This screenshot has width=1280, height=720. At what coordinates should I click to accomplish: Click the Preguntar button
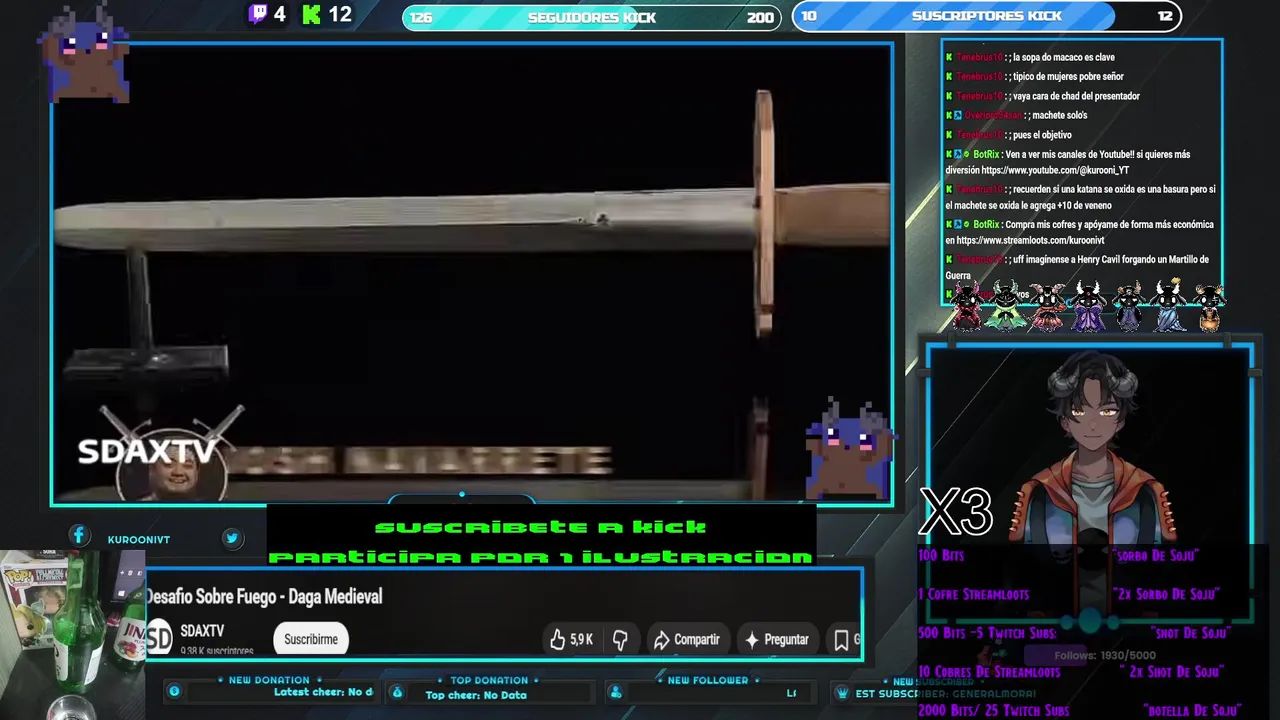[x=776, y=639]
